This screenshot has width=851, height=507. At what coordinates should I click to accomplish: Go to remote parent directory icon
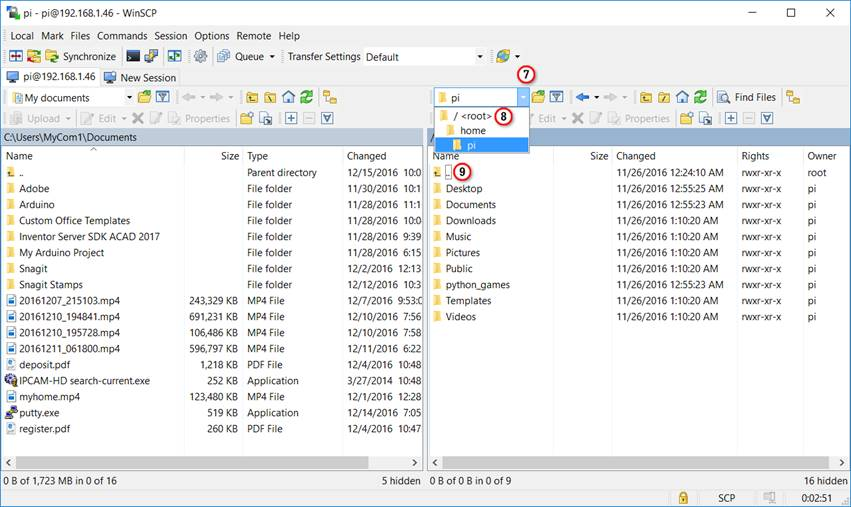[x=646, y=97]
